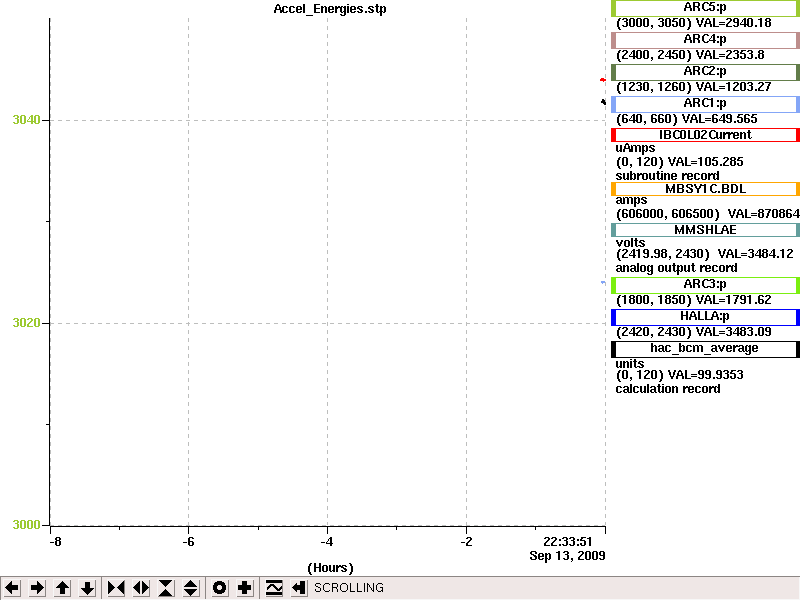This screenshot has width=800, height=600.
Task: Click the 3040 y-axis label
Action: coord(26,120)
